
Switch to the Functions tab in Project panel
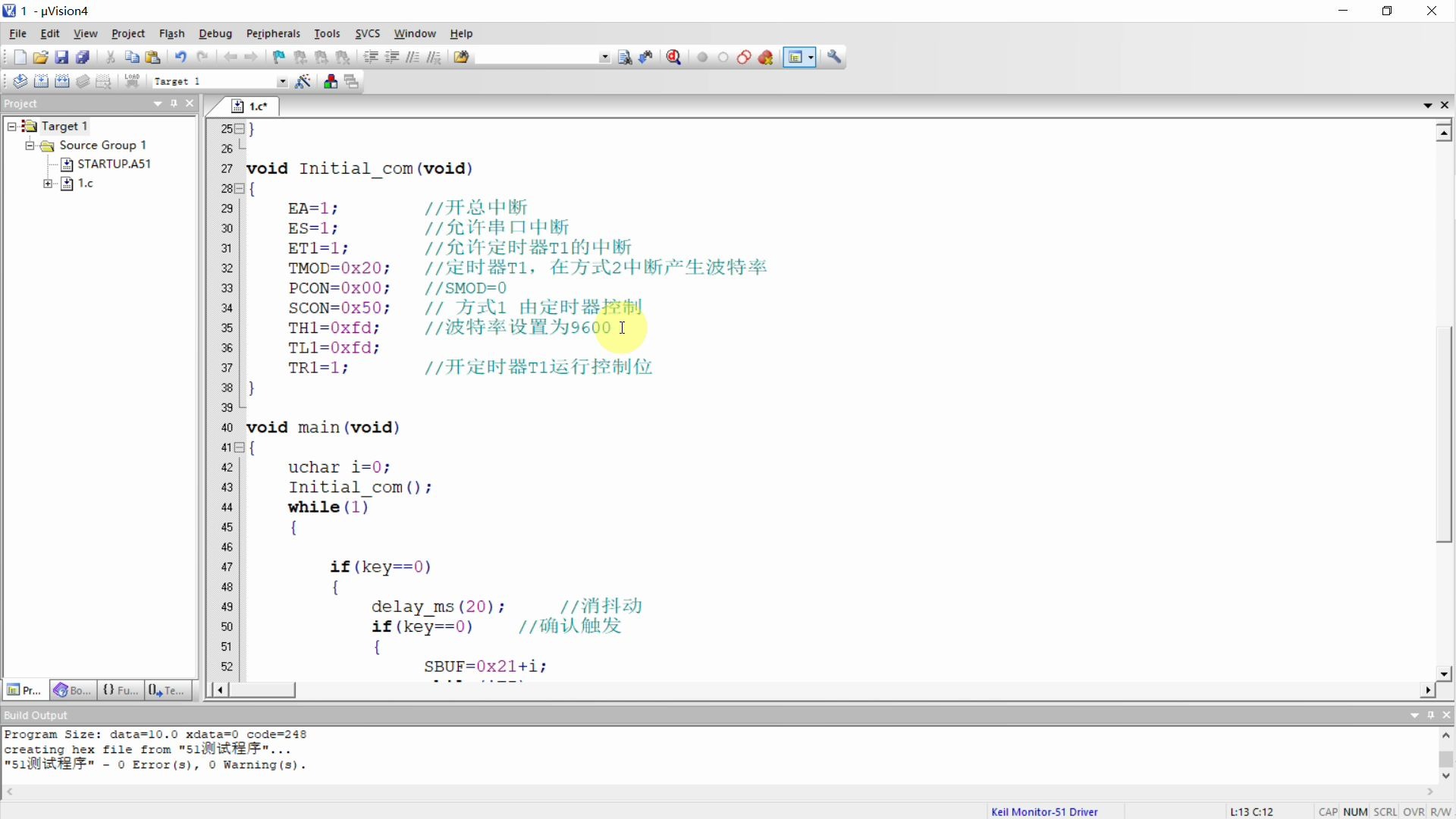point(121,690)
